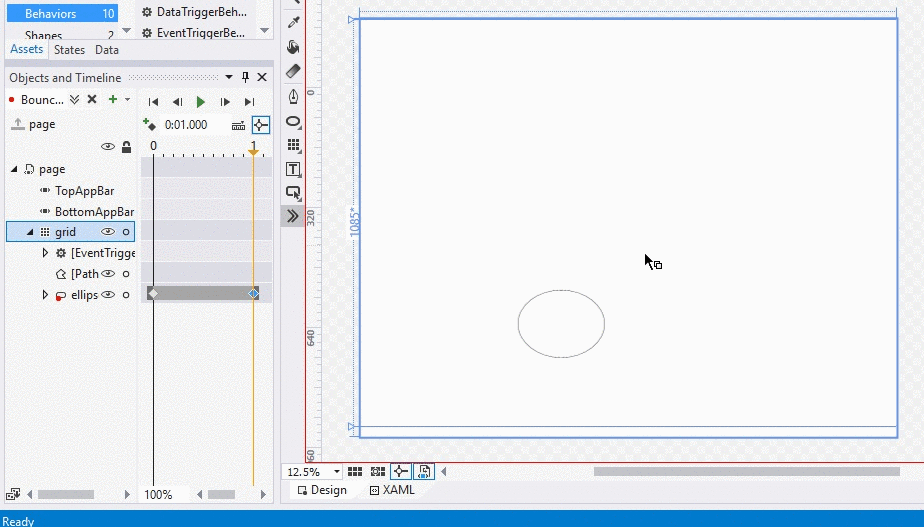Click the show-all eye column header
924x527 pixels.
pos(108,147)
